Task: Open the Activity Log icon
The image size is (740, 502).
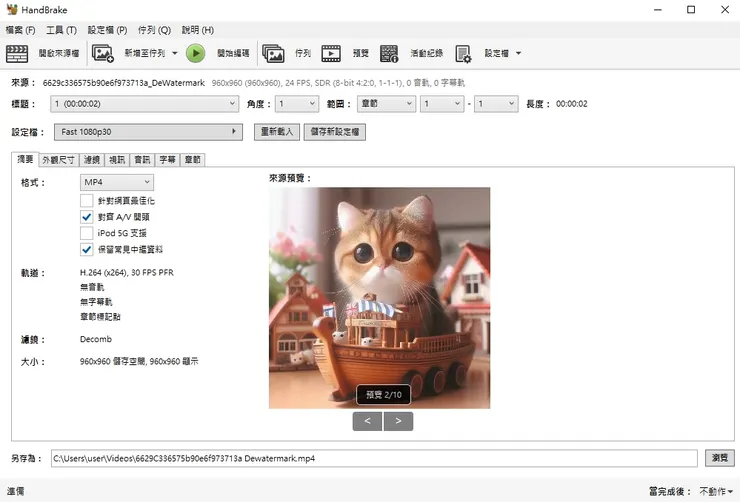Action: click(389, 53)
